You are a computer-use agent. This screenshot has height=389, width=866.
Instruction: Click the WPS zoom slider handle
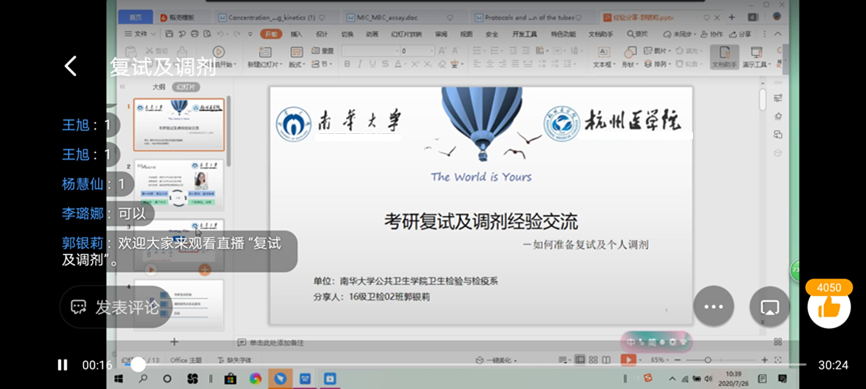707,360
